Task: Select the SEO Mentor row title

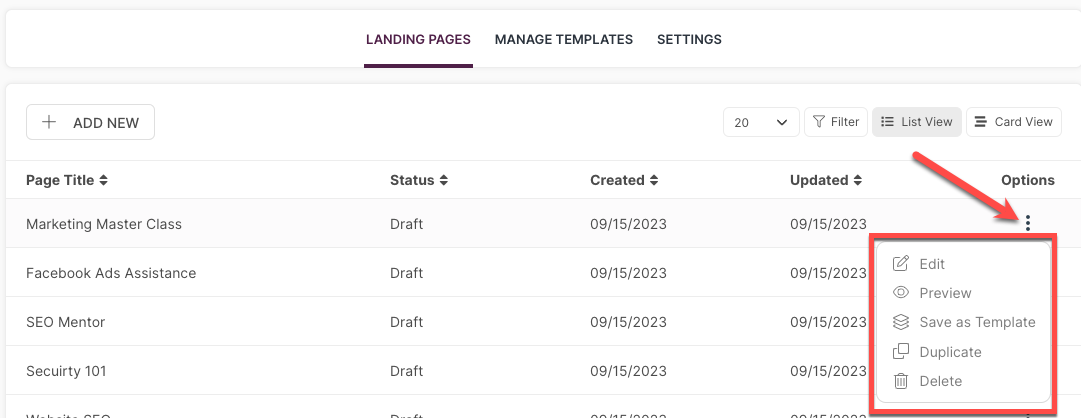Action: 65,322
